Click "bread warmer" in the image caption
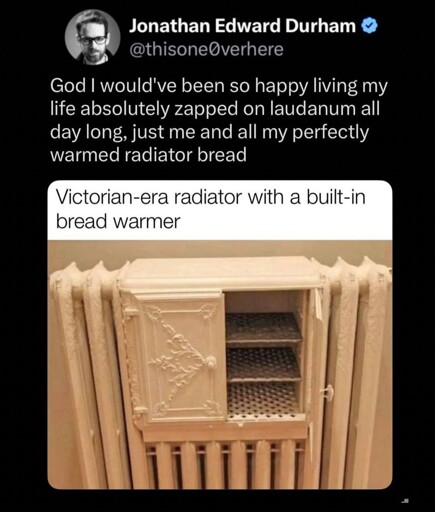Viewport: 435px width, 512px height. point(118,222)
